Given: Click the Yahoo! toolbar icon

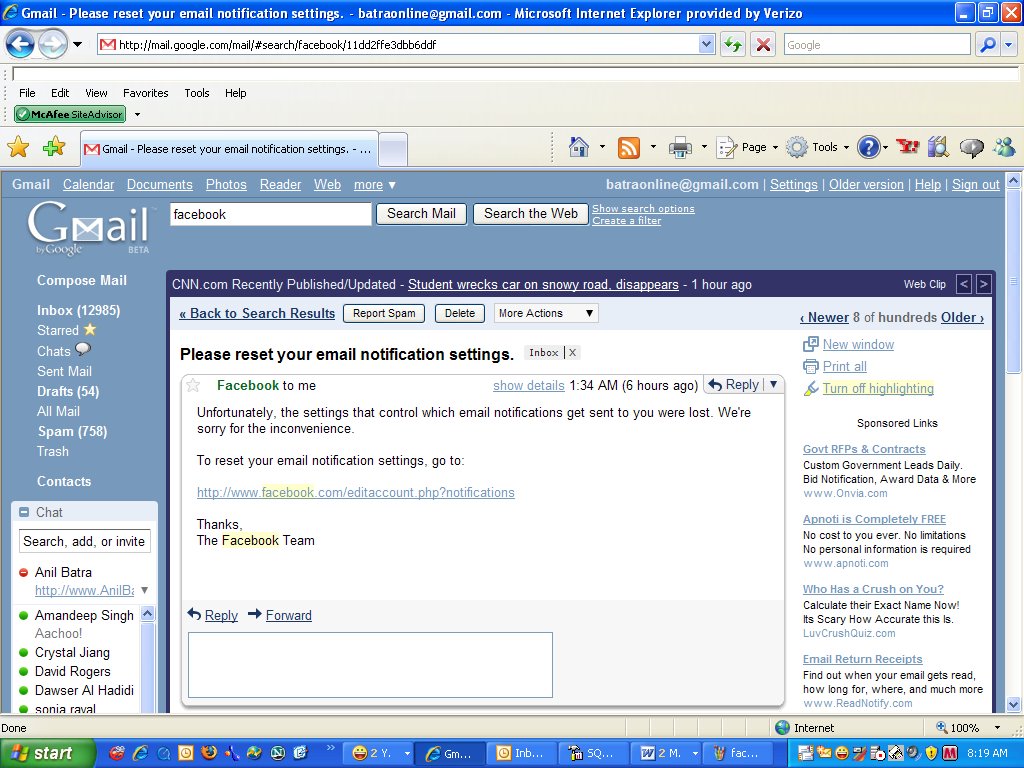Looking at the screenshot, I should [x=907, y=146].
